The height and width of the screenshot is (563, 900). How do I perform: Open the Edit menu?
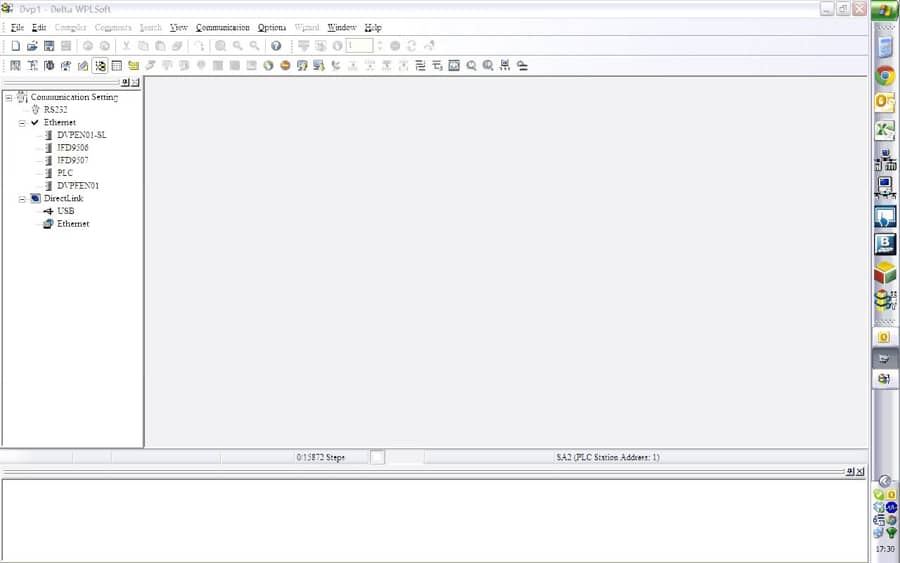(x=39, y=28)
